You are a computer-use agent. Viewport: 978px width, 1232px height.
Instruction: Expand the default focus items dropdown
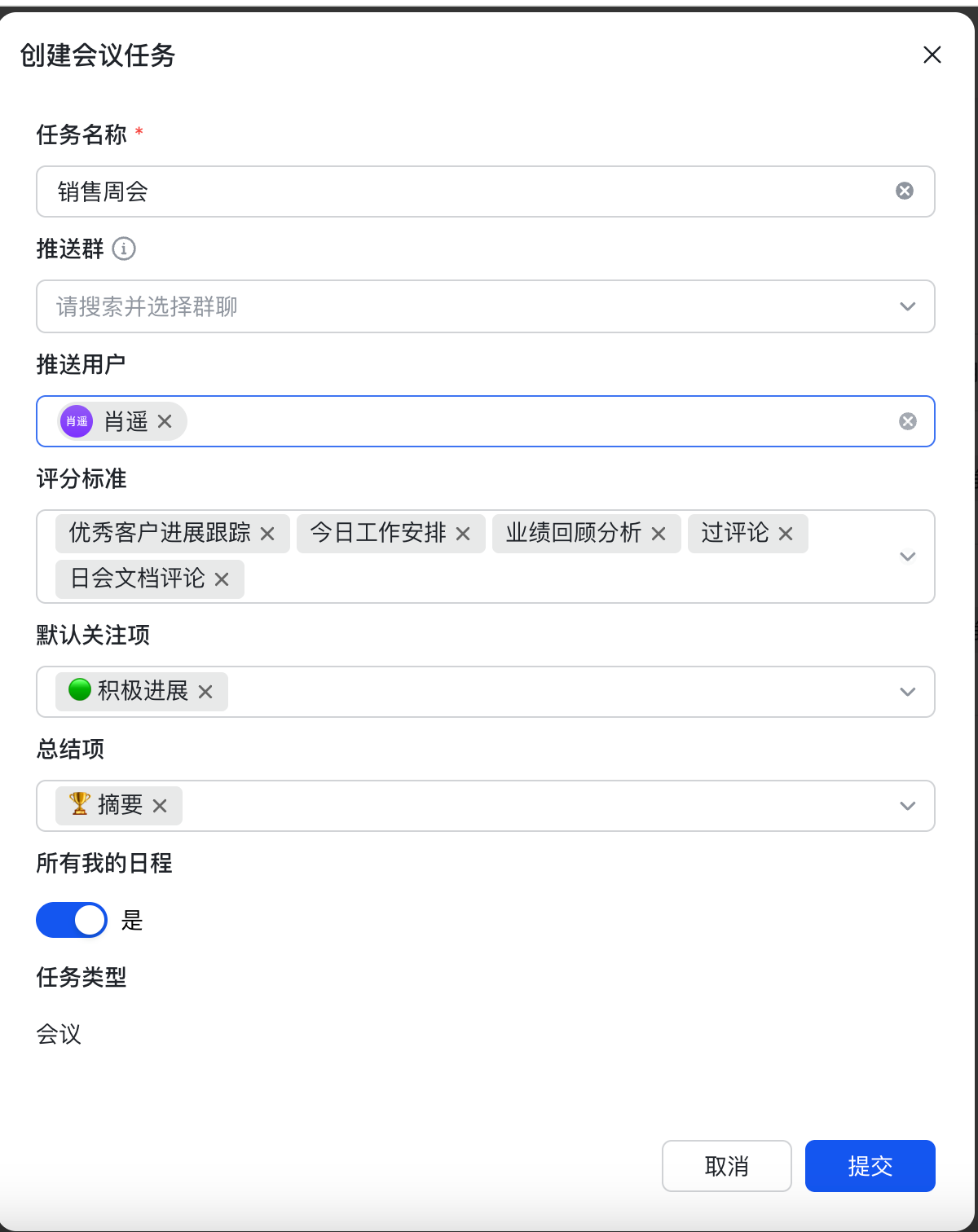(907, 692)
